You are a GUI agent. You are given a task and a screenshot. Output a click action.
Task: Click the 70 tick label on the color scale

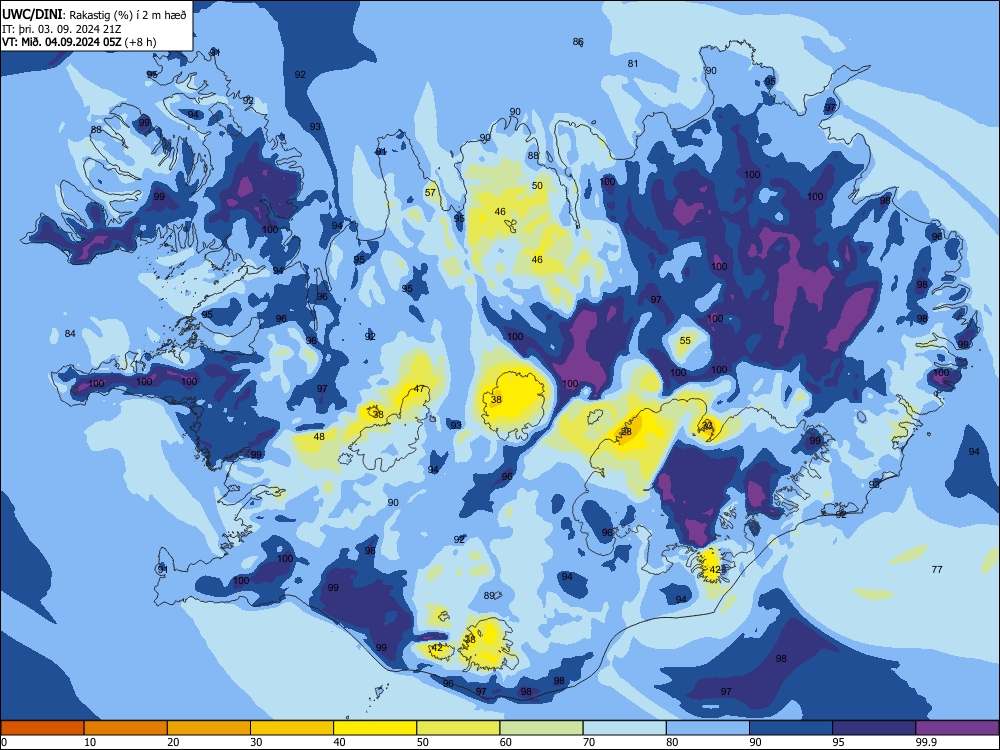coord(589,742)
